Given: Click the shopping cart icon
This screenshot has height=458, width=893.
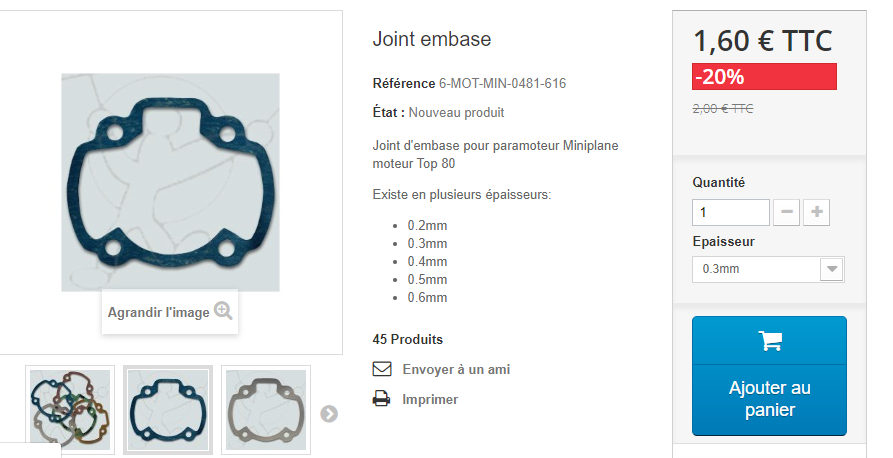Looking at the screenshot, I should [x=770, y=341].
